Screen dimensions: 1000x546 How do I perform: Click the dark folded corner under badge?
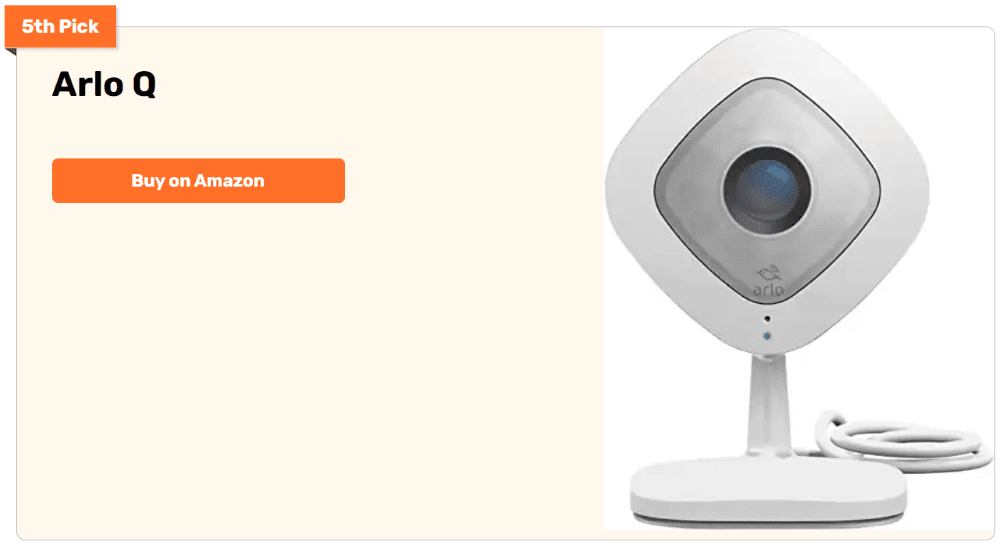tap(11, 52)
